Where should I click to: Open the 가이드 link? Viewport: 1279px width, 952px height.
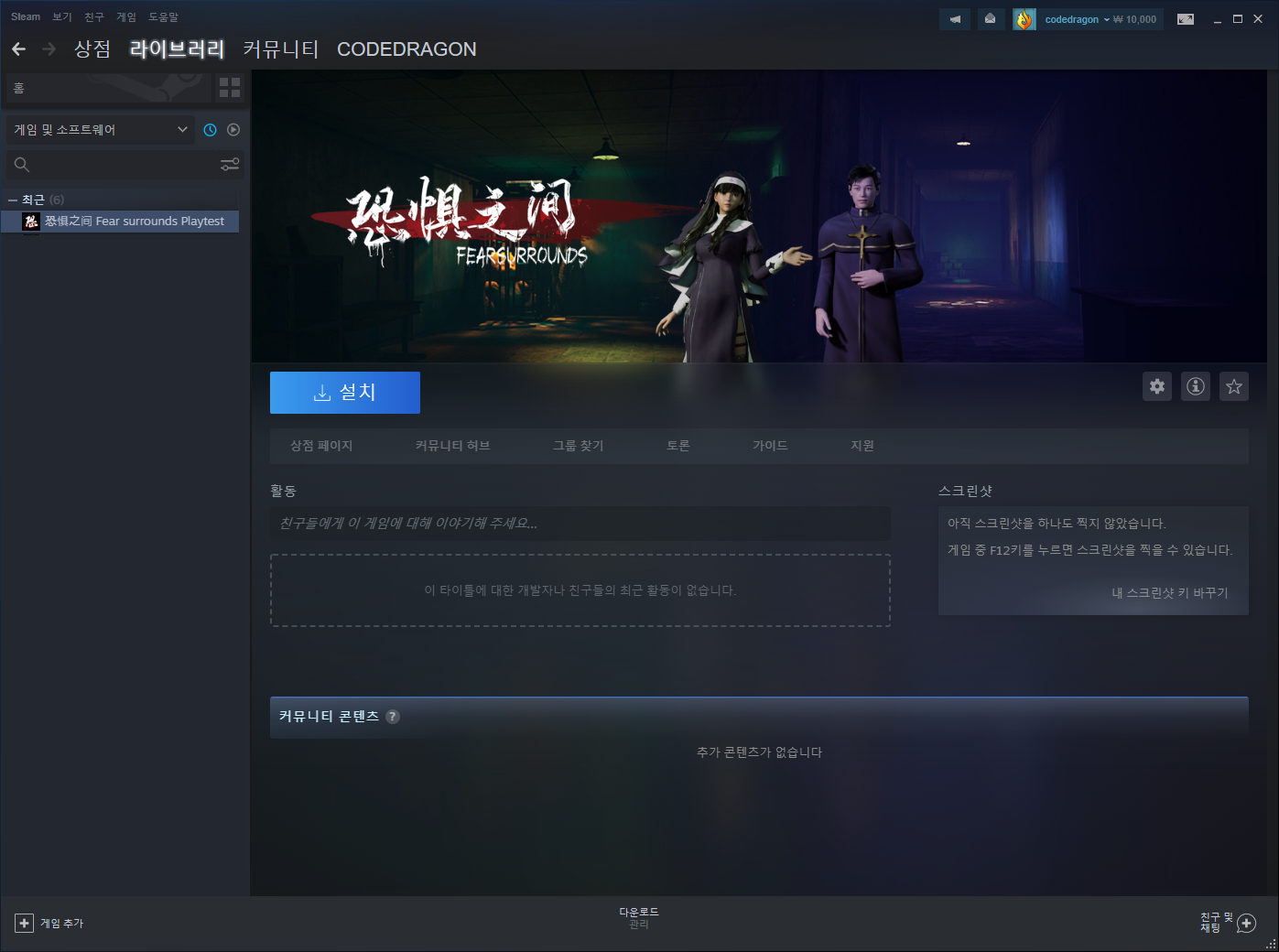tap(770, 446)
